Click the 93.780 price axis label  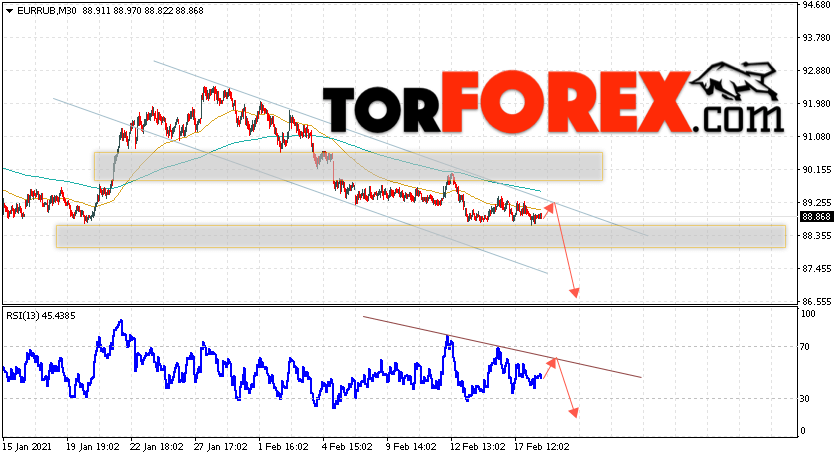817,38
